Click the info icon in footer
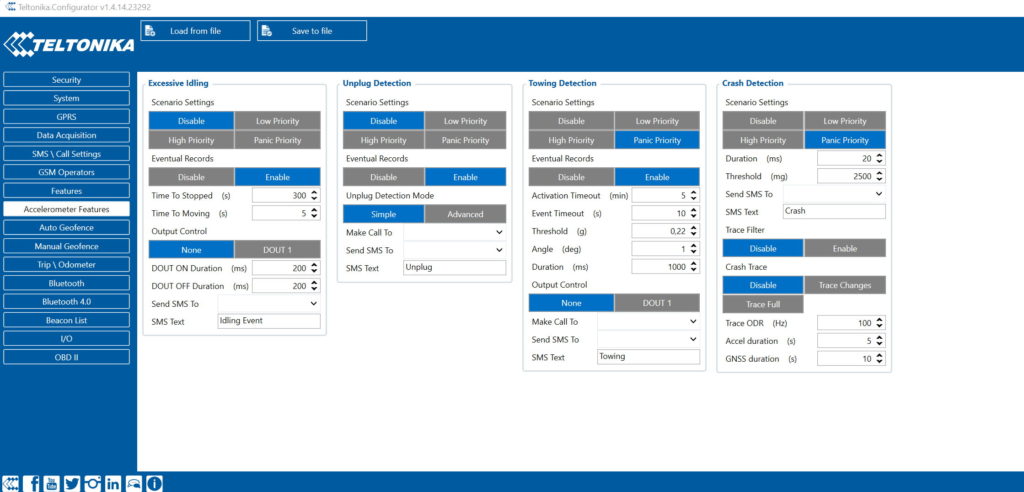1024x492 pixels. (154, 484)
